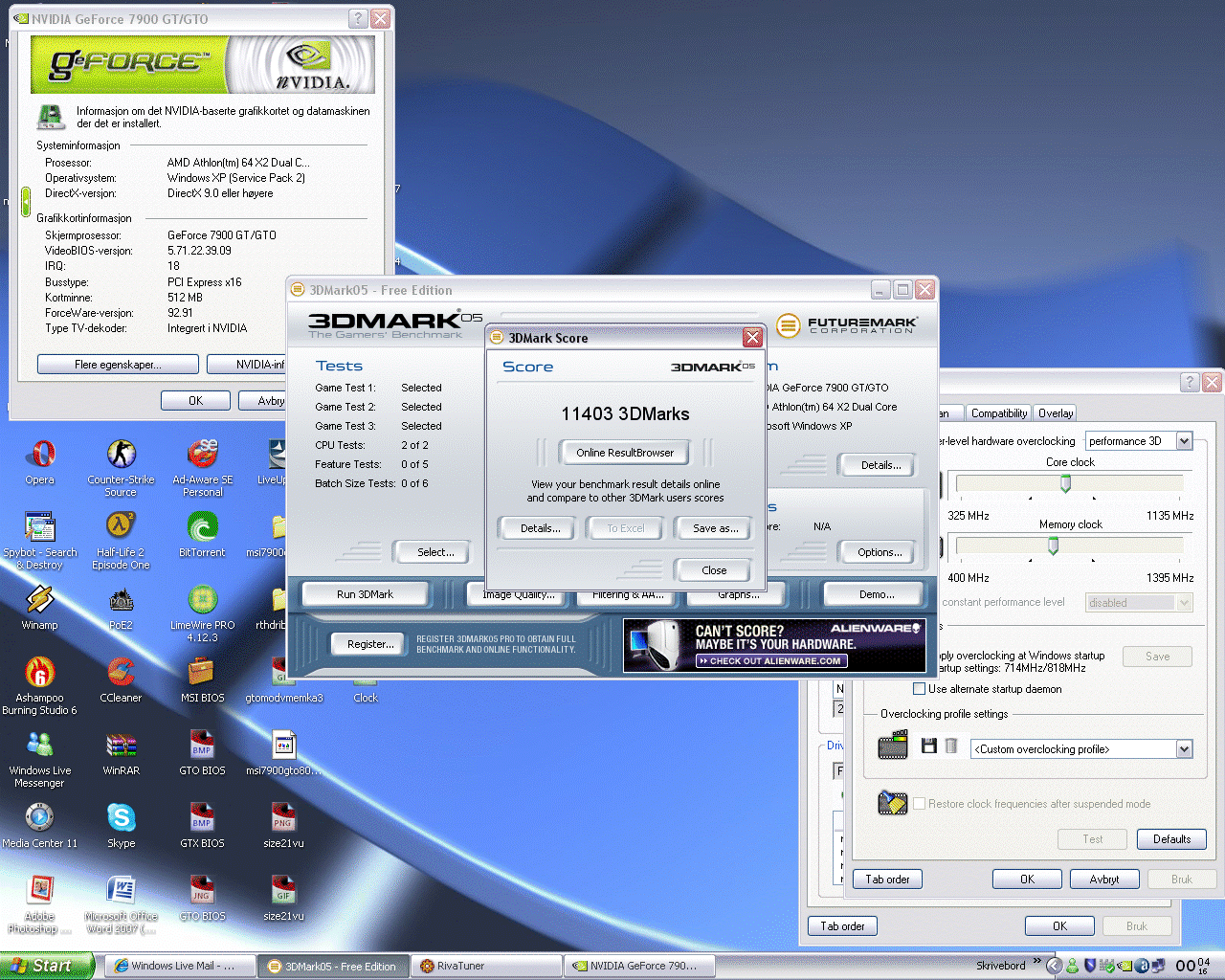Open the Counter-Strike Source desktop shortcut
Viewport: 1225px width, 980px height.
coord(121,456)
